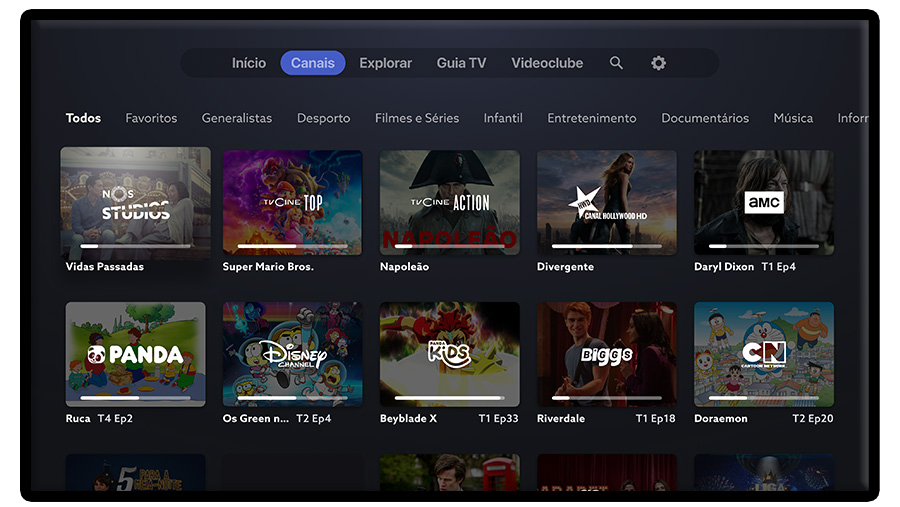Click the Ruca programme title
The image size is (900, 507).
pos(78,419)
